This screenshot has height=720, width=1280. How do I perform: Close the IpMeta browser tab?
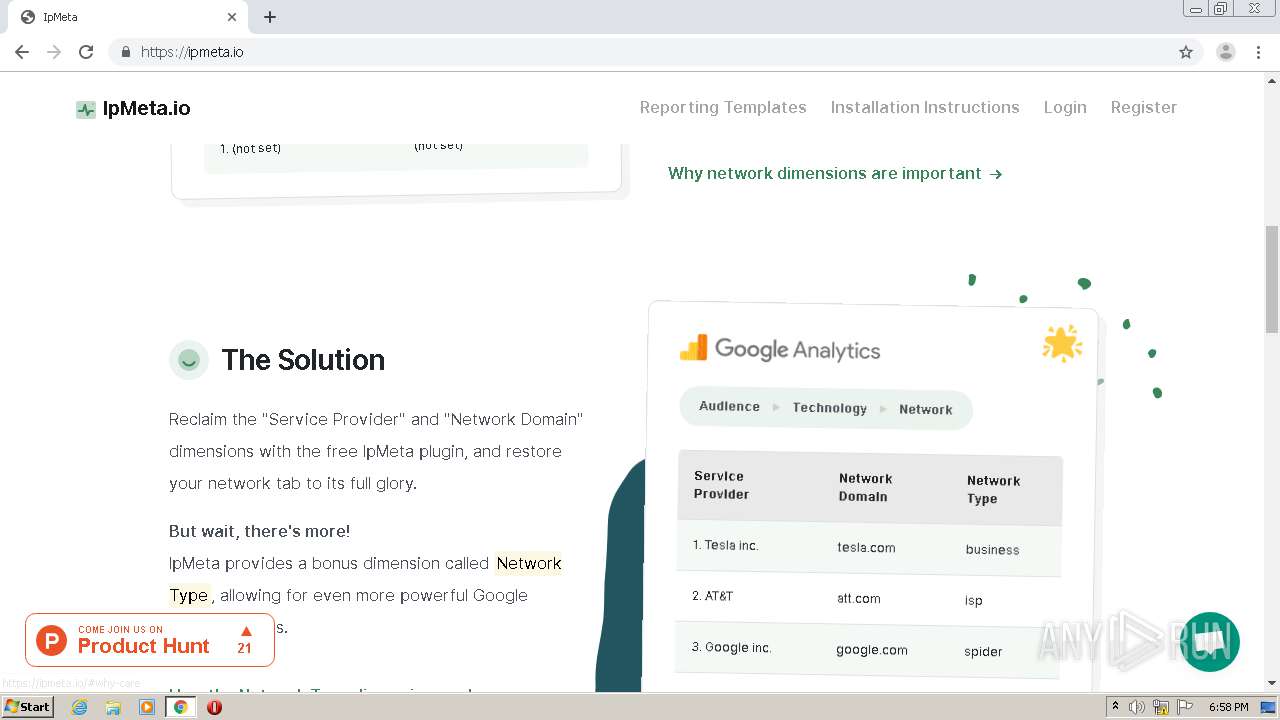click(232, 17)
